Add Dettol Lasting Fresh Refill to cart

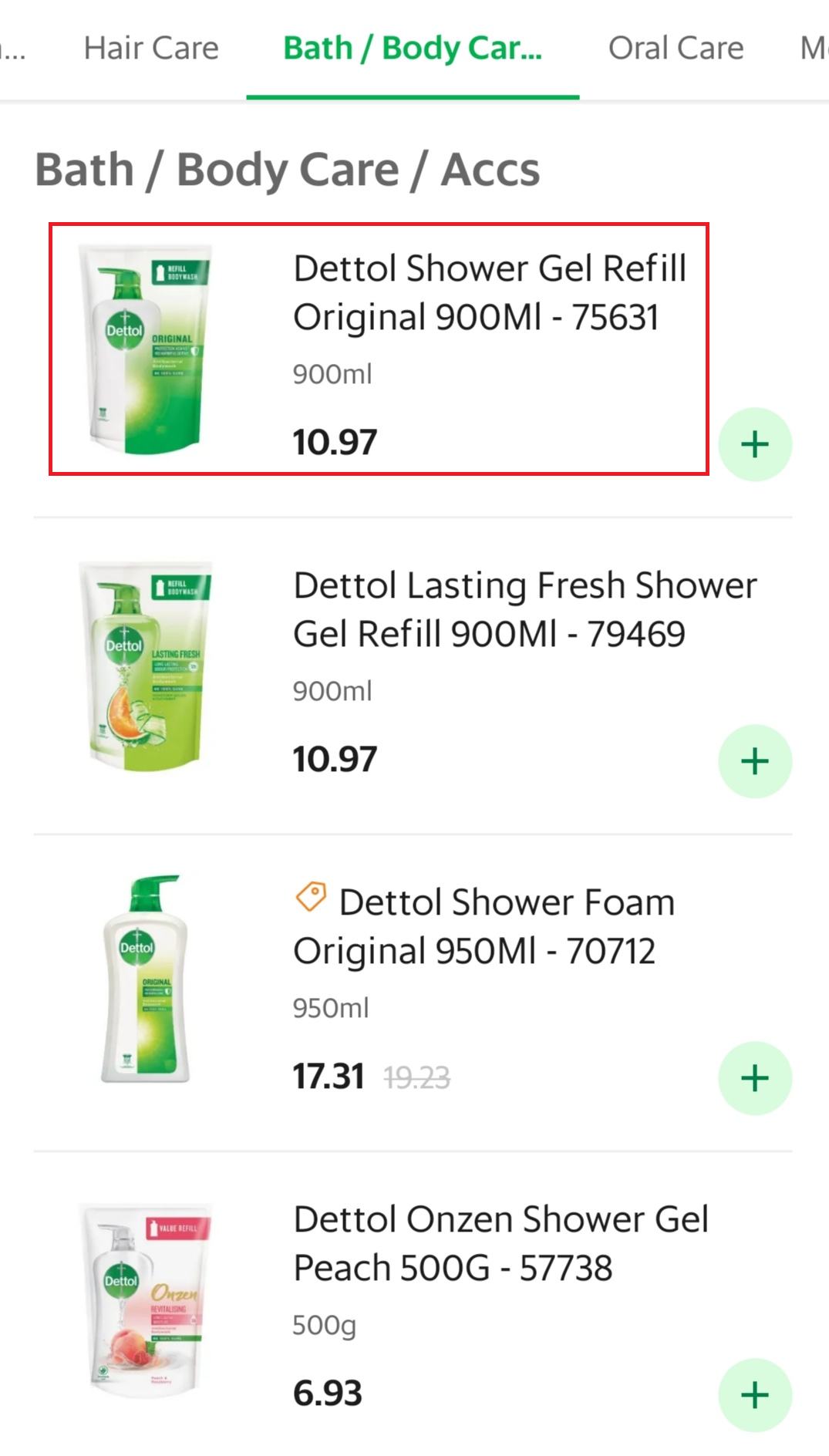click(x=755, y=761)
